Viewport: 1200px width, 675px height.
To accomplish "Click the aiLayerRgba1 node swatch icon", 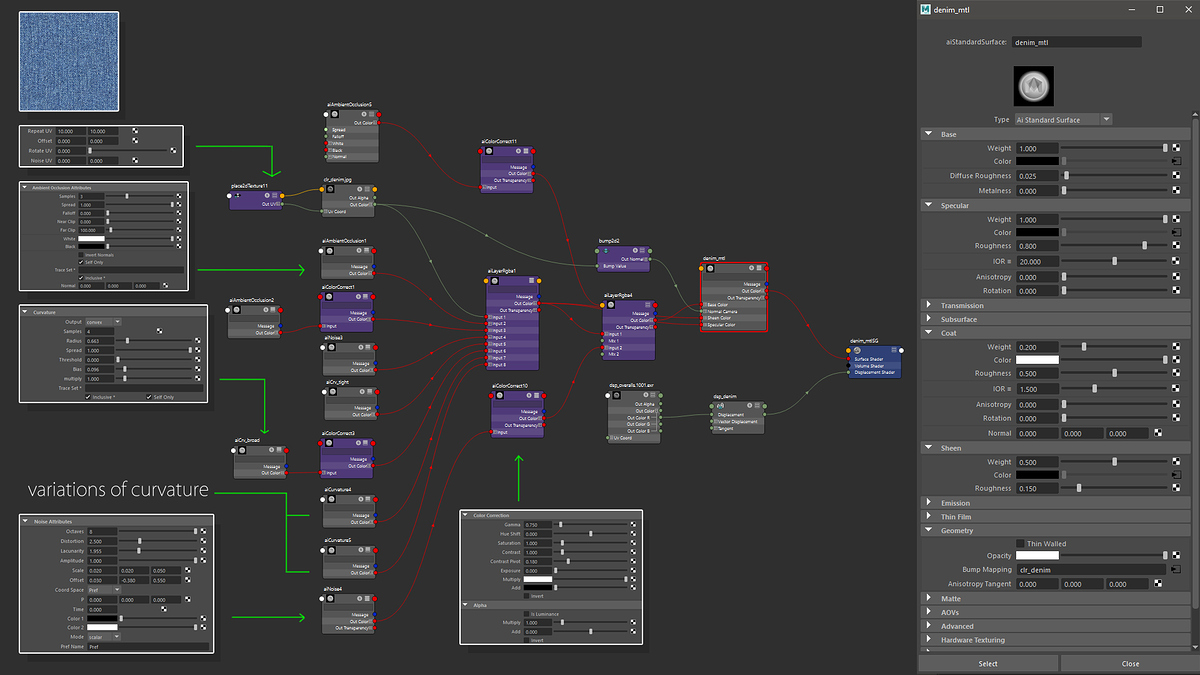I will click(x=496, y=281).
